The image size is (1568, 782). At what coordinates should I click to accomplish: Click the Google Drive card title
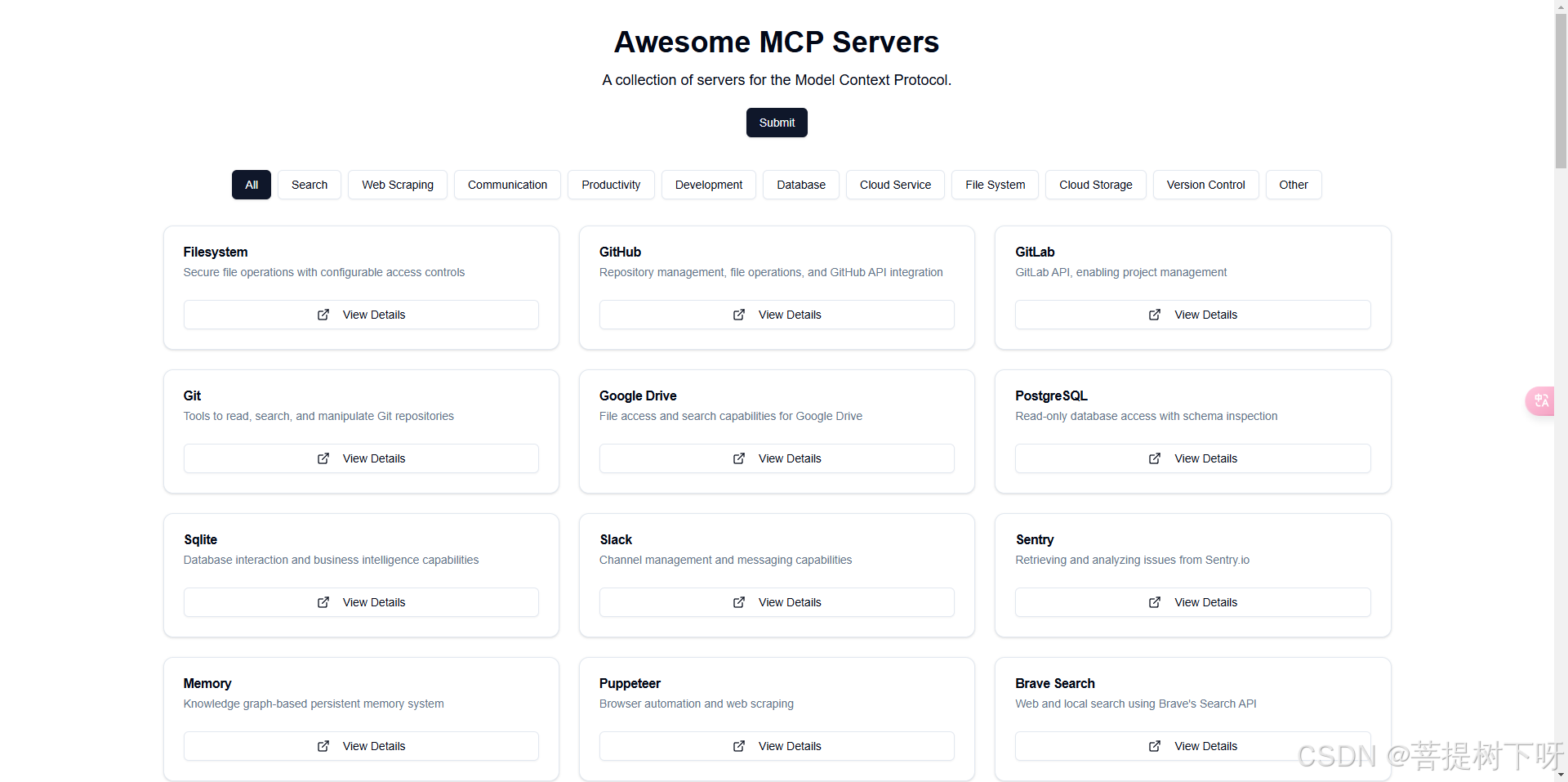click(x=638, y=395)
